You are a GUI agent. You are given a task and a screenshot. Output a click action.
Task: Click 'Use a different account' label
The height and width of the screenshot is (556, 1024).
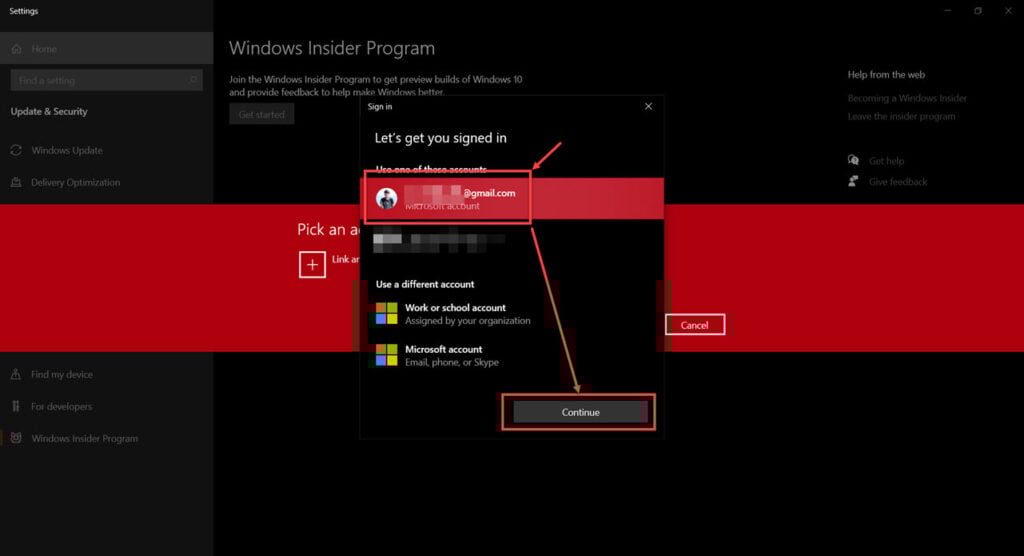(424, 284)
